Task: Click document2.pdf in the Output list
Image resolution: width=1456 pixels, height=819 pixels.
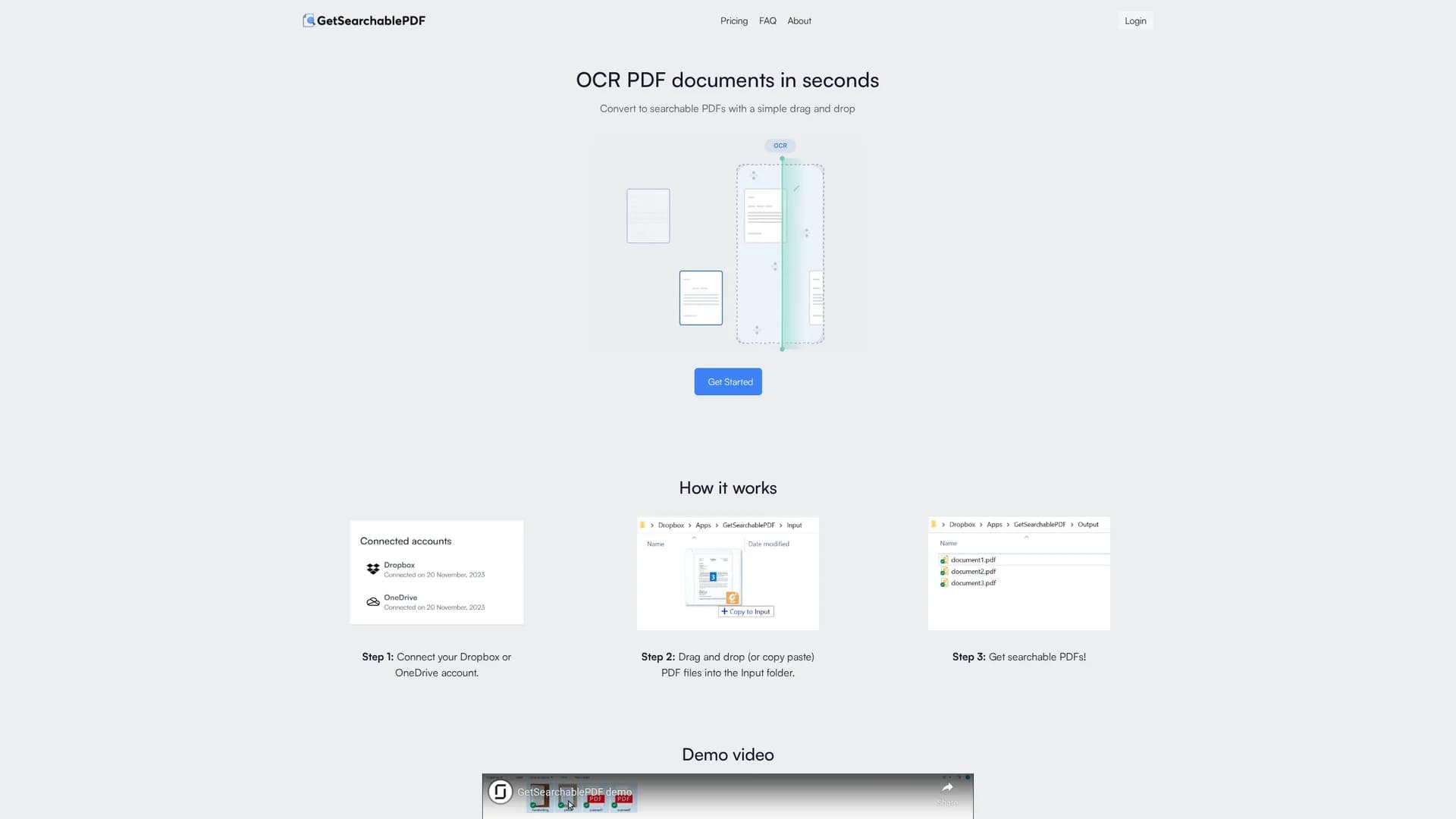Action: pyautogui.click(x=973, y=571)
